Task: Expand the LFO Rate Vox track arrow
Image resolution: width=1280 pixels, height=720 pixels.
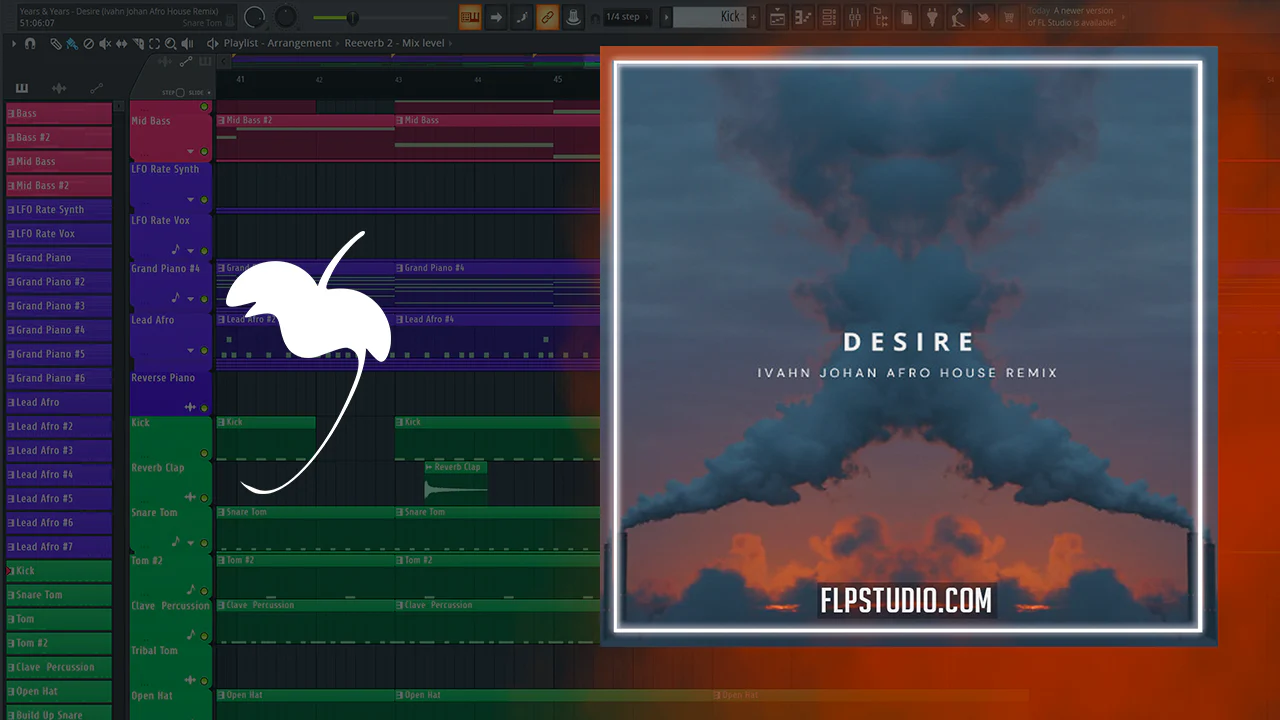Action: (193, 251)
